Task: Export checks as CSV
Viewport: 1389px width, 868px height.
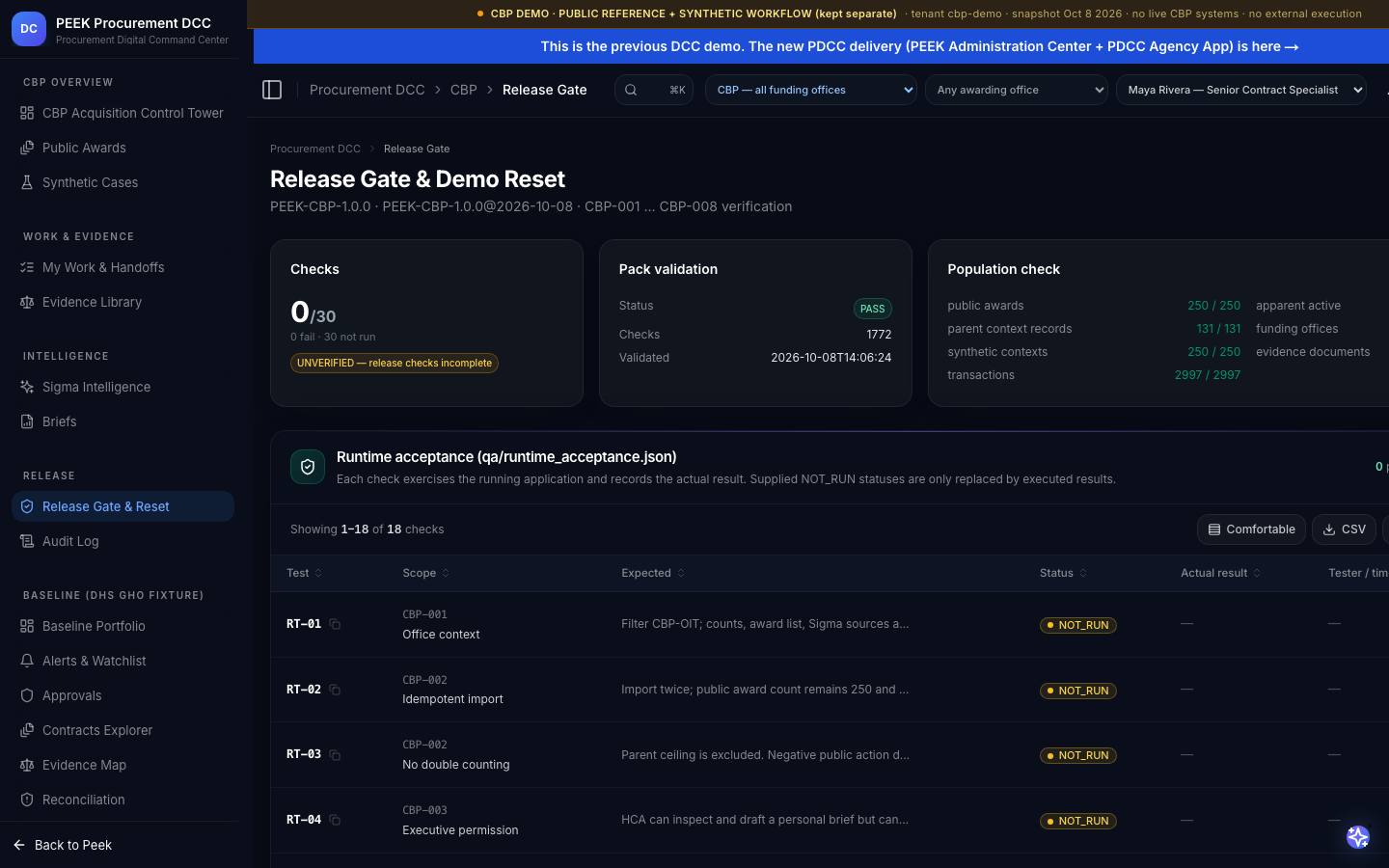Action: [1344, 529]
